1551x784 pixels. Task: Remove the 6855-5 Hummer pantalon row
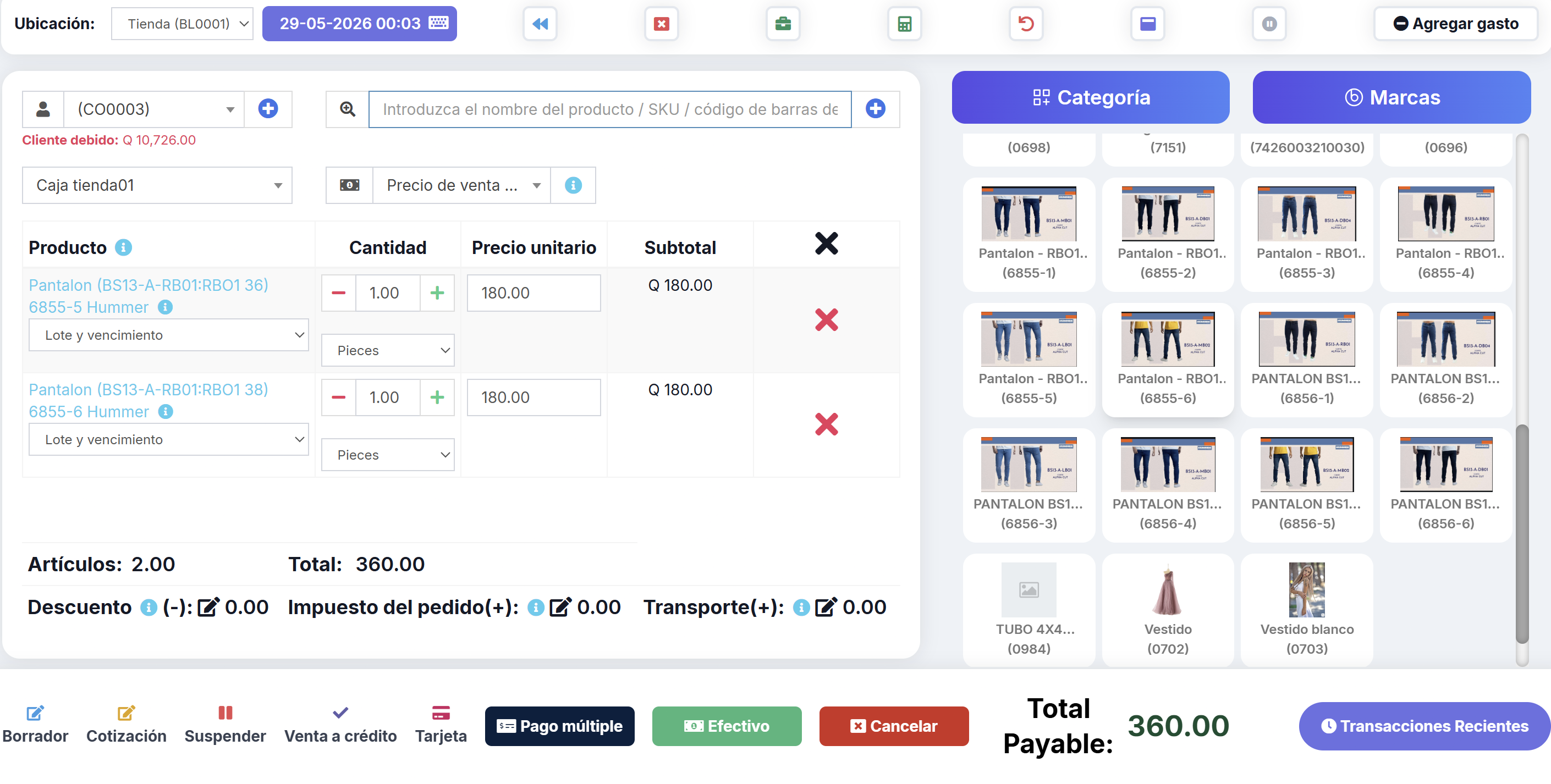[826, 320]
